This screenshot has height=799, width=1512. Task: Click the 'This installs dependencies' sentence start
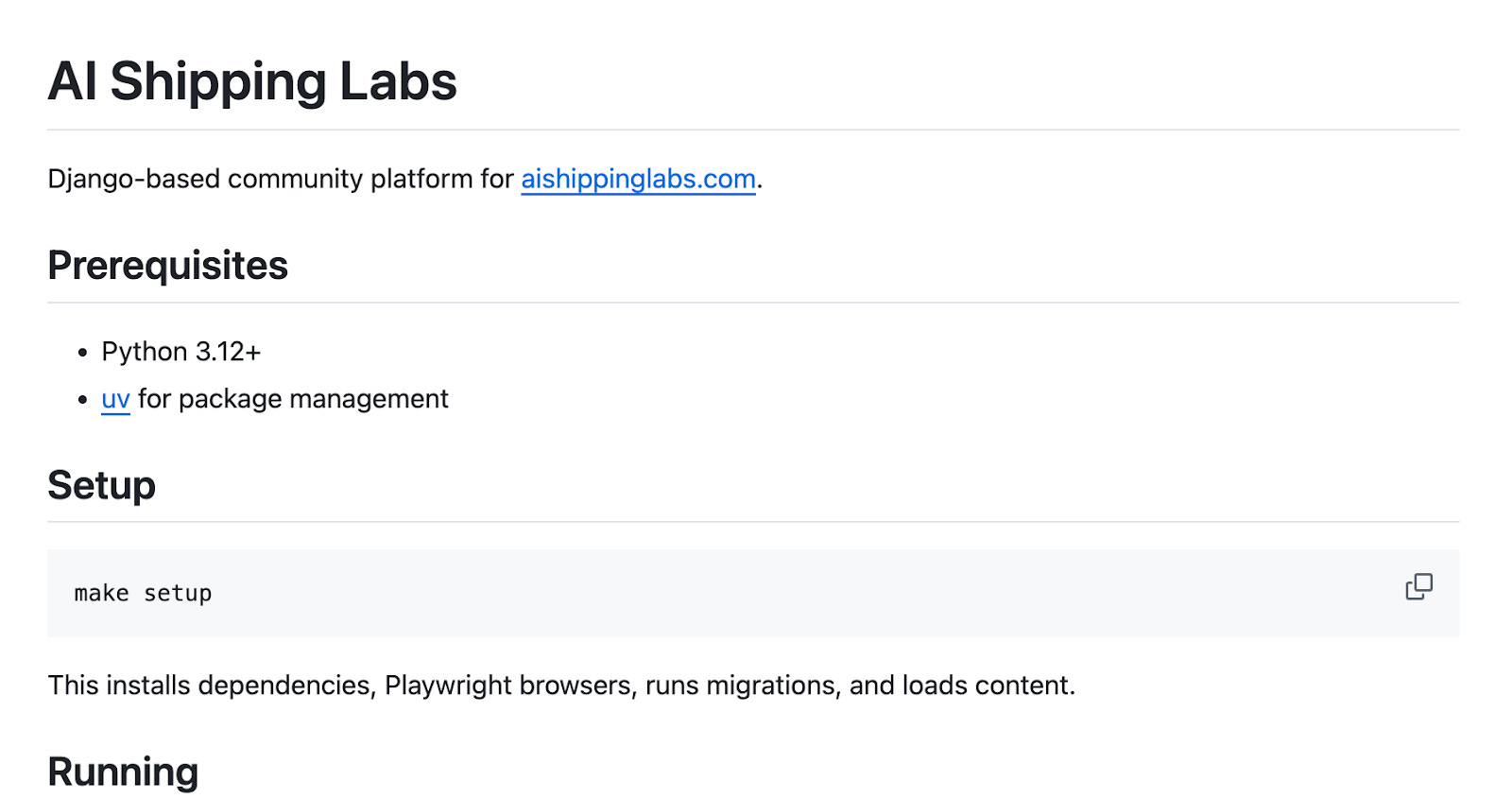[x=210, y=685]
